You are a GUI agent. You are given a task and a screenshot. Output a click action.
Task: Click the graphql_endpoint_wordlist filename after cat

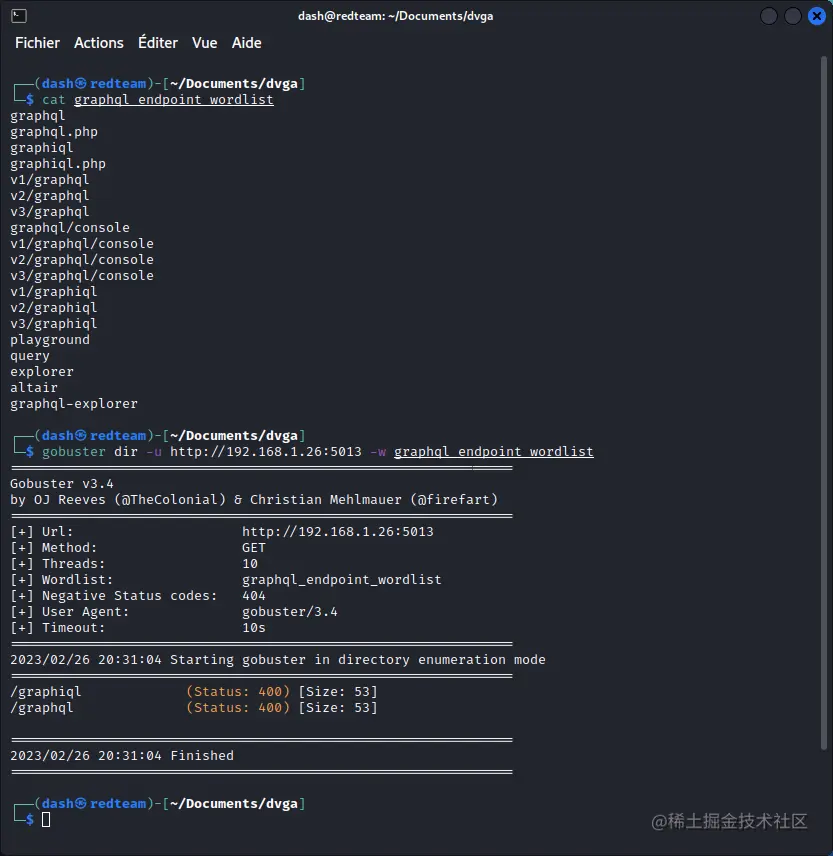(x=174, y=100)
